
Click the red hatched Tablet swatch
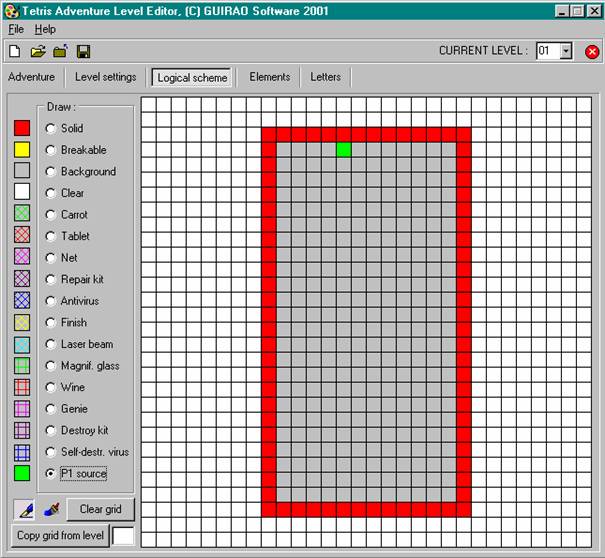pos(22,235)
